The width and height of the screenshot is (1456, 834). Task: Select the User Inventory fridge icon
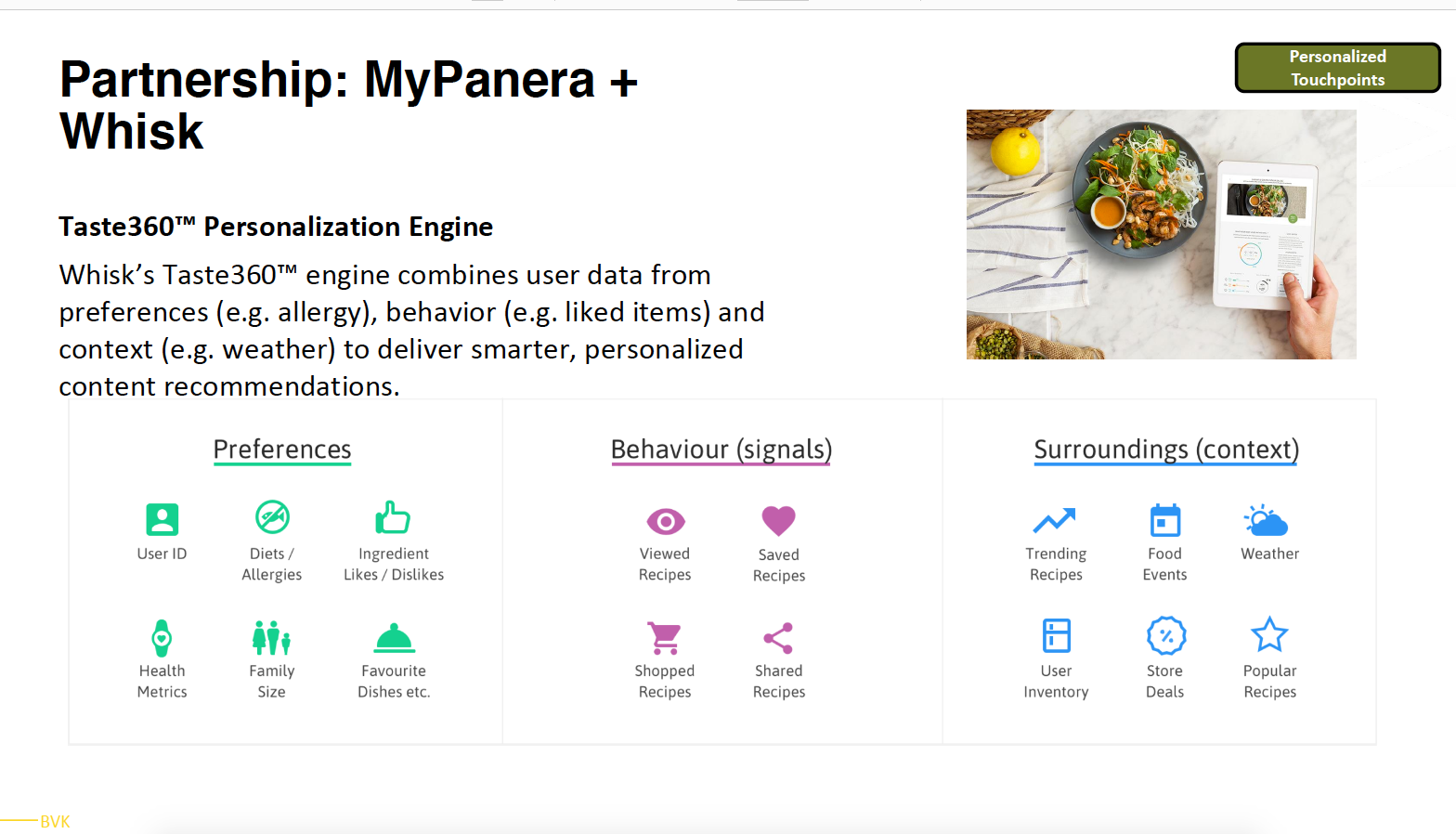click(1056, 636)
